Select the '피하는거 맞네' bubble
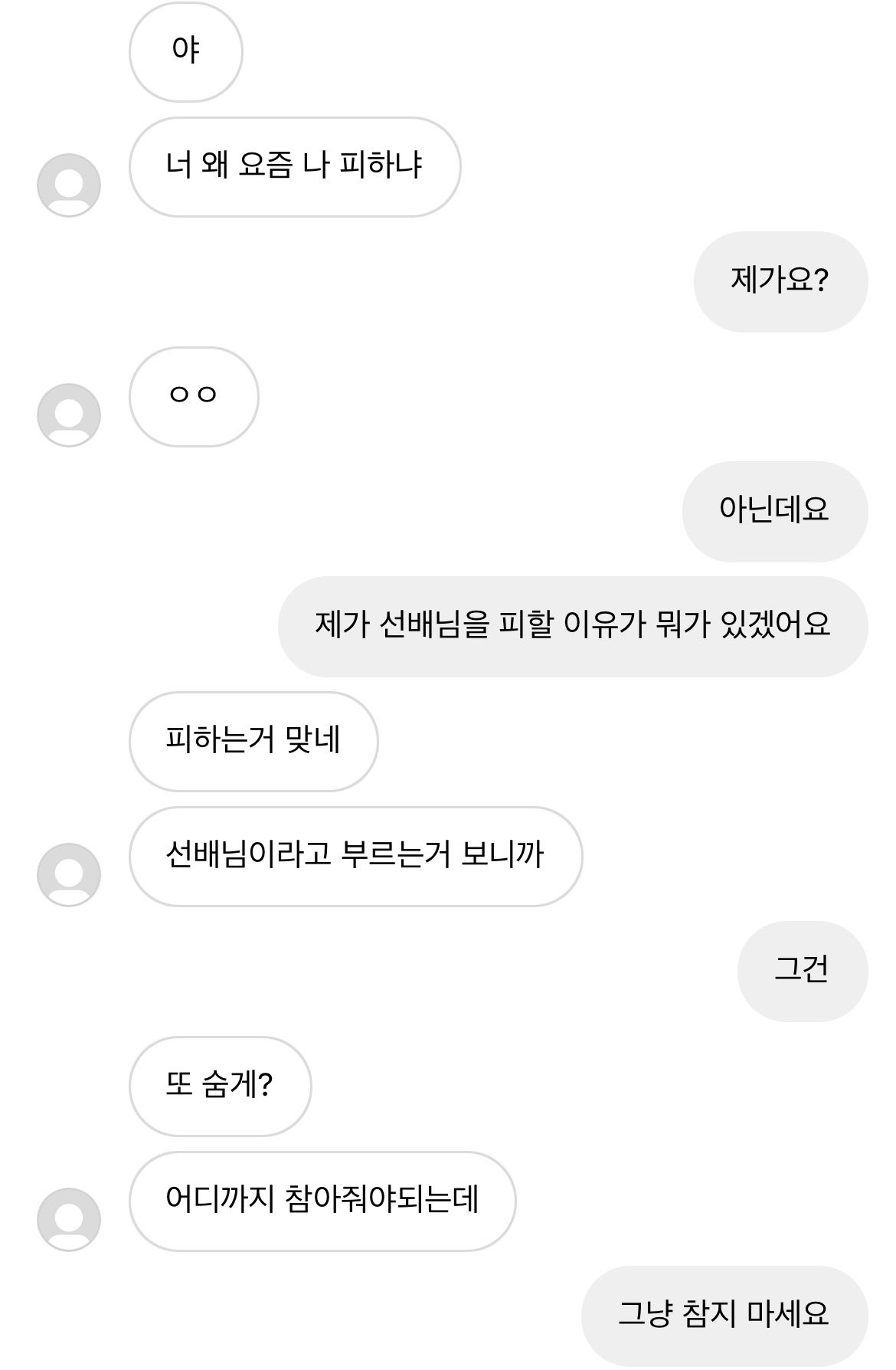 point(253,741)
